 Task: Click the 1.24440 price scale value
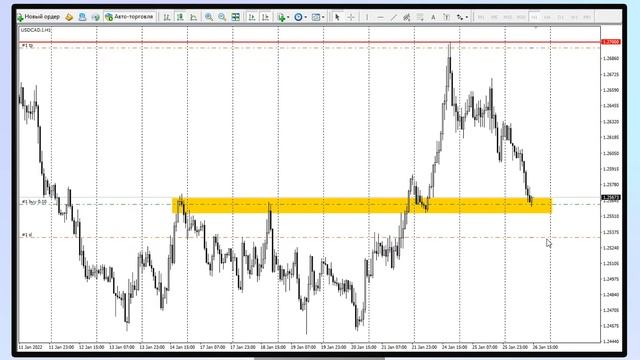point(611,341)
